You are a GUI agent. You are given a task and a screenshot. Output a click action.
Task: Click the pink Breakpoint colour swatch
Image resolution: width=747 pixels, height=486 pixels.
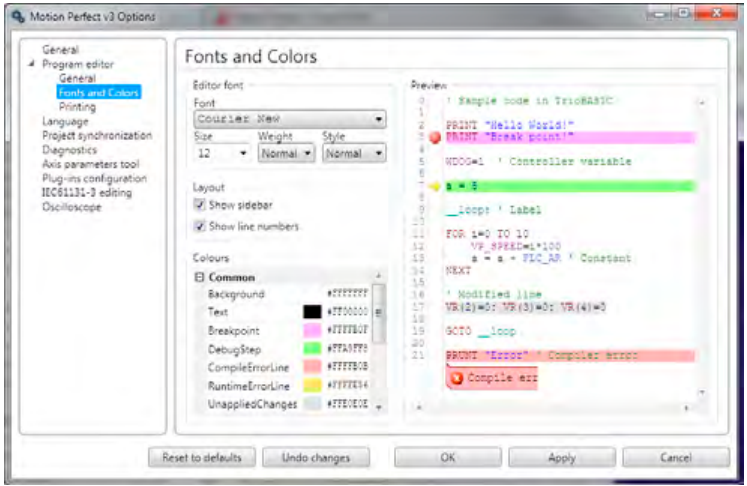click(x=312, y=330)
